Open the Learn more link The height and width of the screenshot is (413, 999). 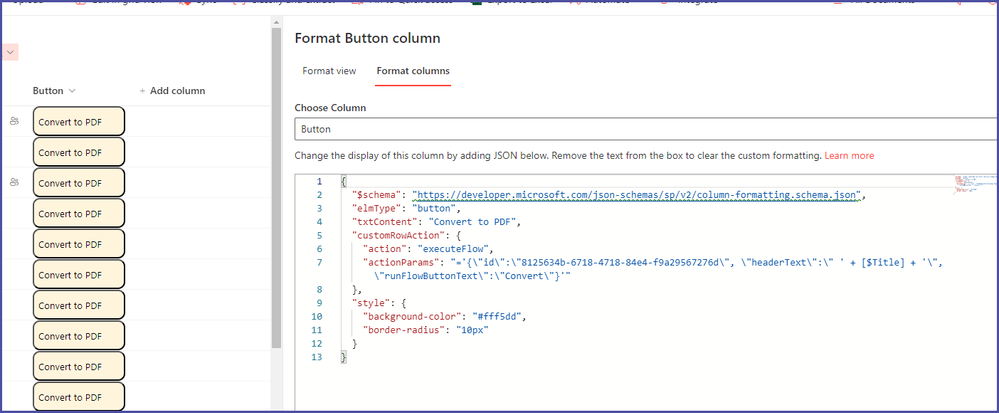pyautogui.click(x=849, y=156)
